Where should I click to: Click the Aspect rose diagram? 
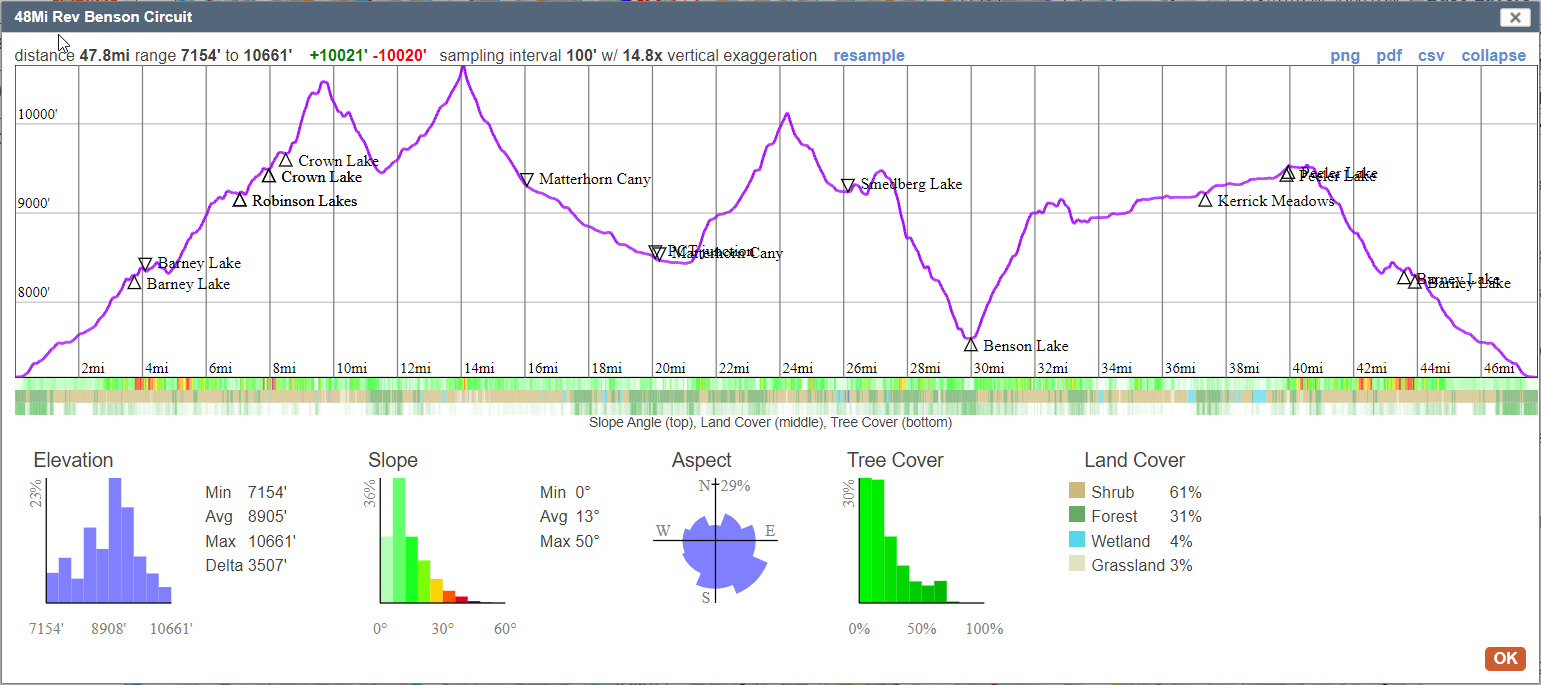pyautogui.click(x=715, y=540)
